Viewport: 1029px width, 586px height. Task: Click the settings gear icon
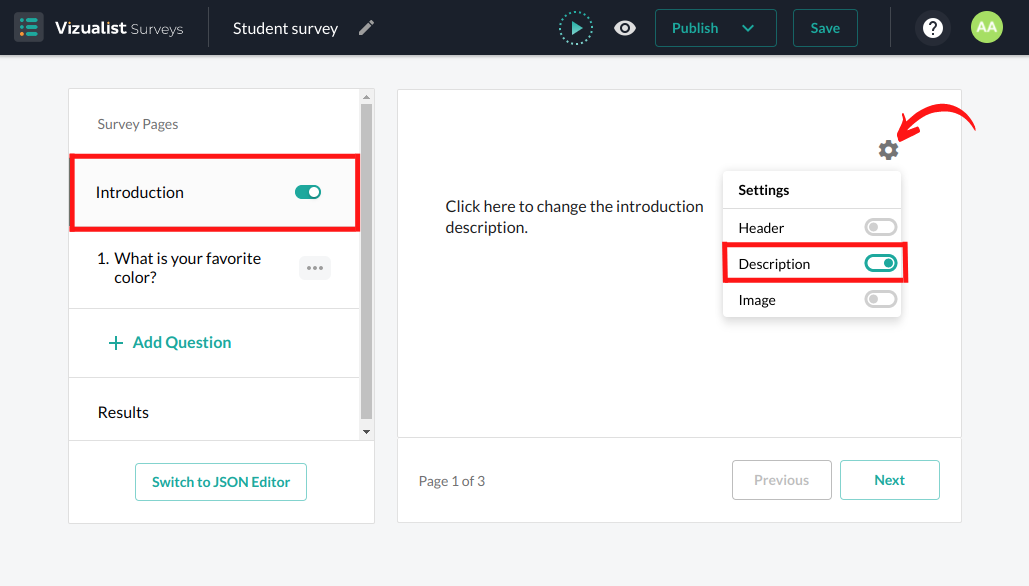(888, 150)
